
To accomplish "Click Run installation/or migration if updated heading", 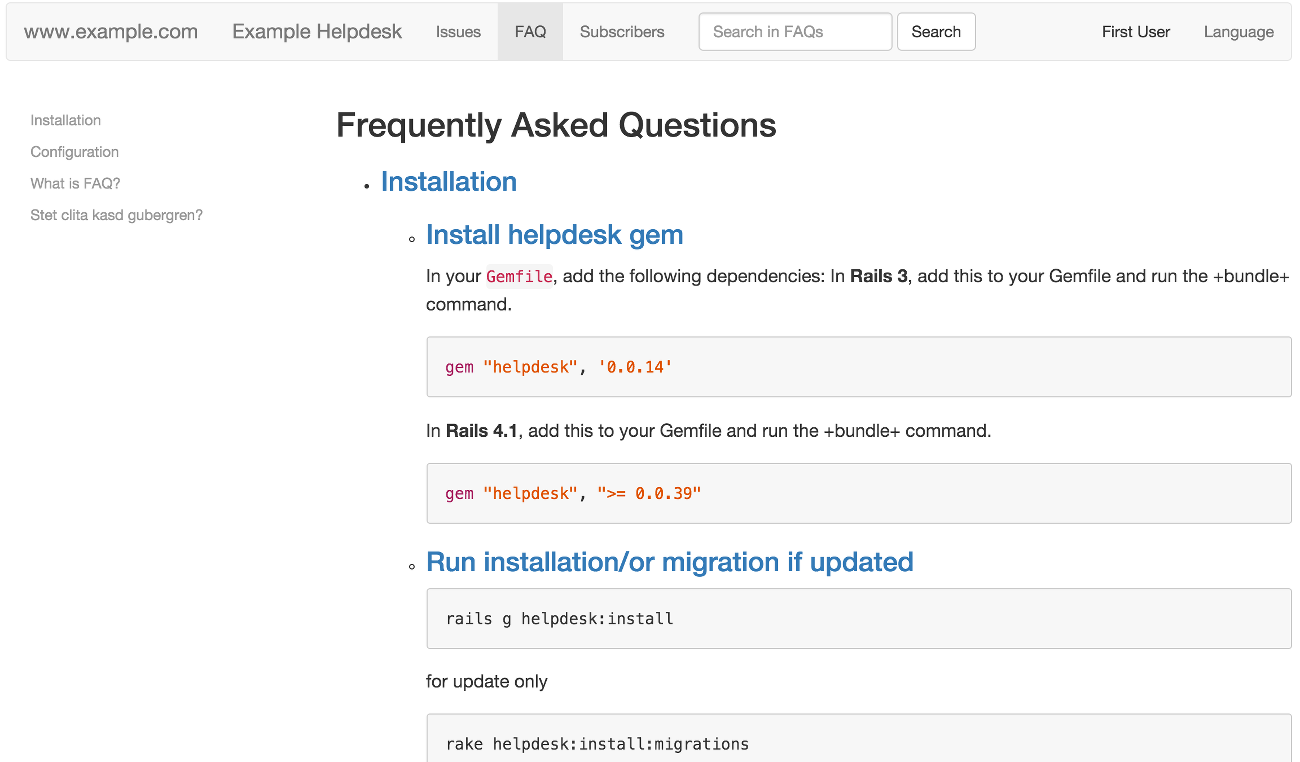I will pyautogui.click(x=670, y=562).
